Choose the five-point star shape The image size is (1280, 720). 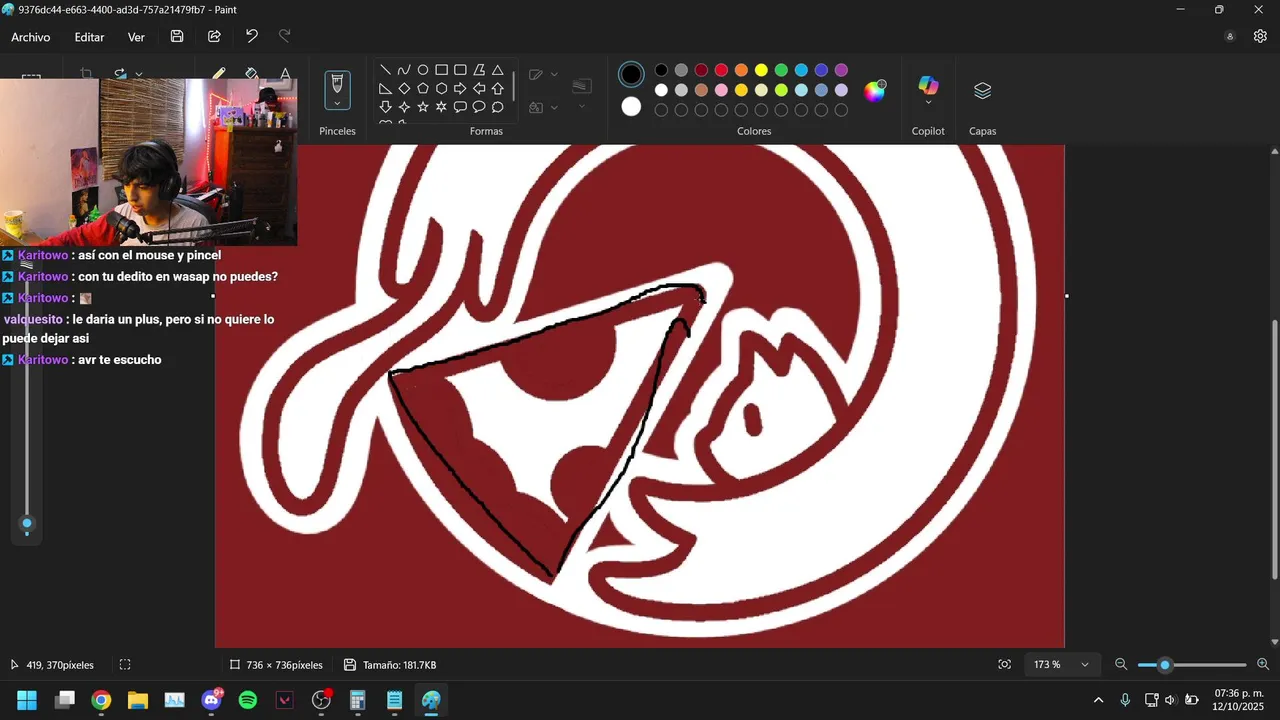click(x=423, y=107)
